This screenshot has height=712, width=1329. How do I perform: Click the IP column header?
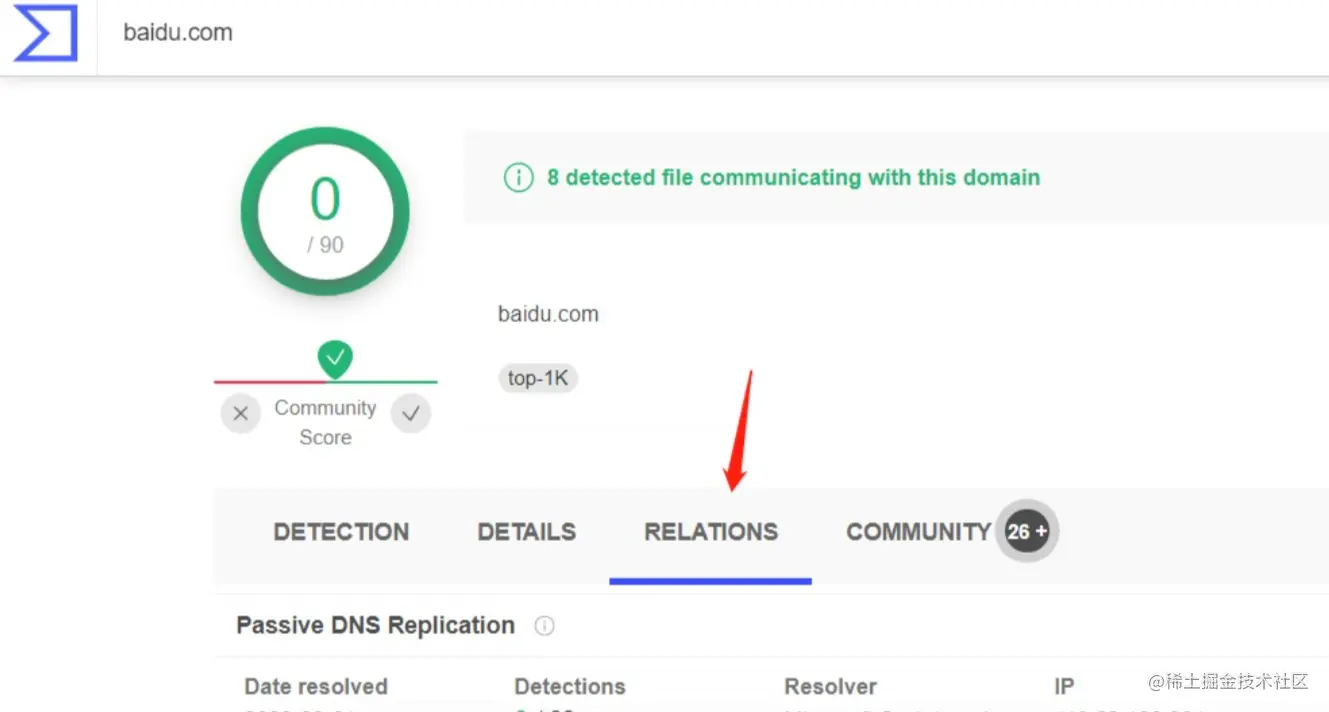click(1064, 687)
